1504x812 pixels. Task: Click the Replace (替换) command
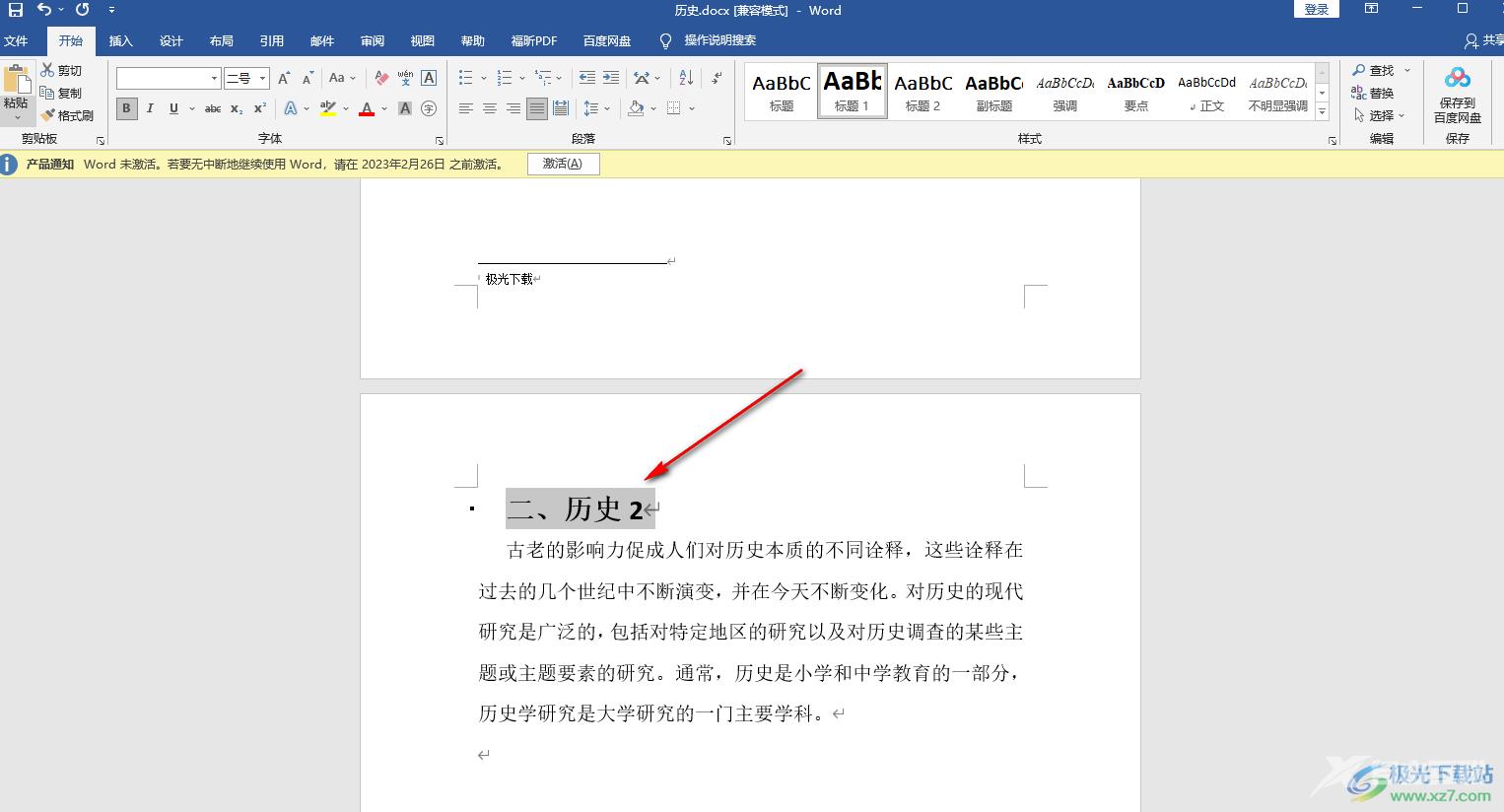point(1373,93)
